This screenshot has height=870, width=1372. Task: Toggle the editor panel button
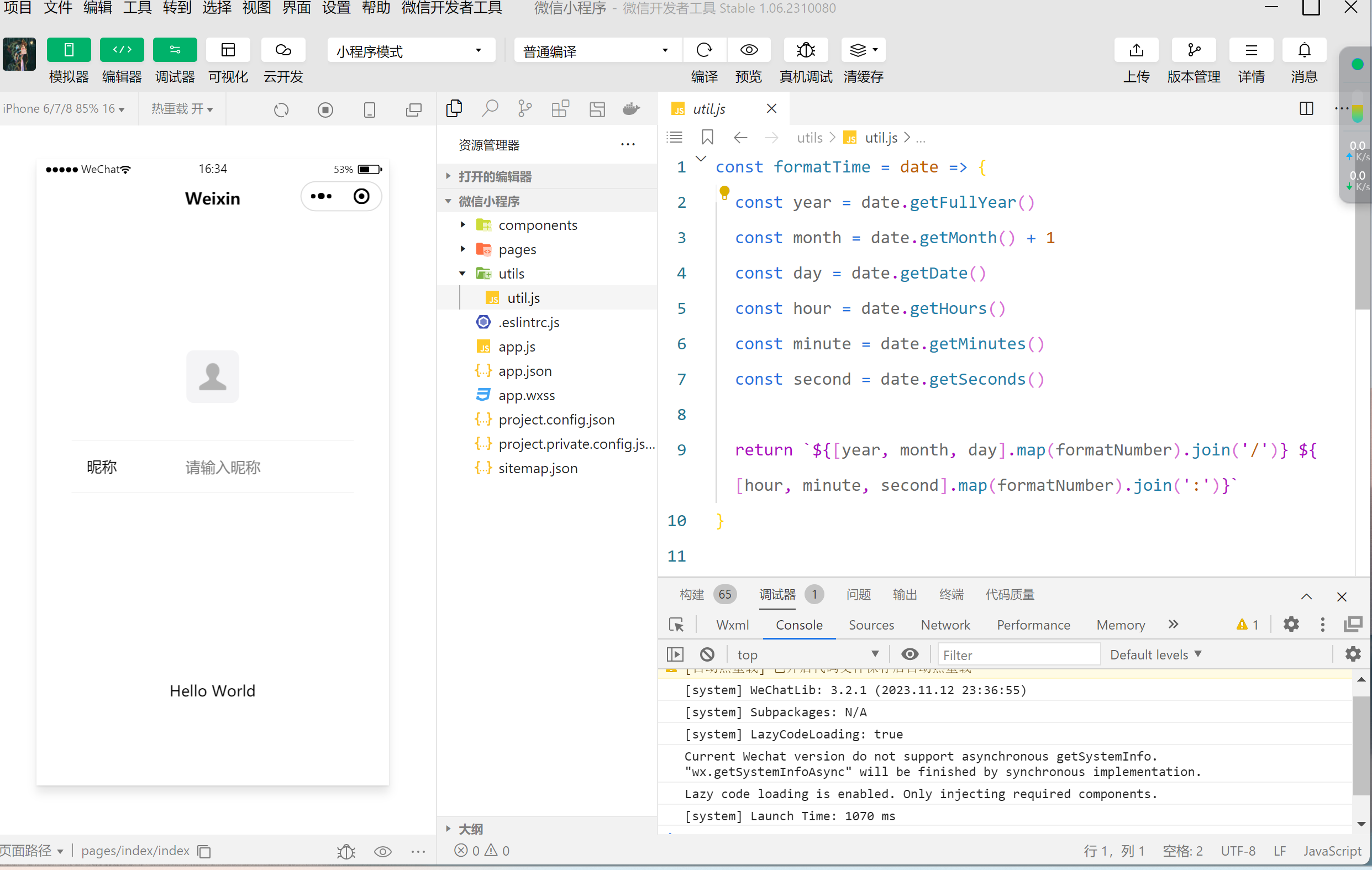(x=122, y=50)
